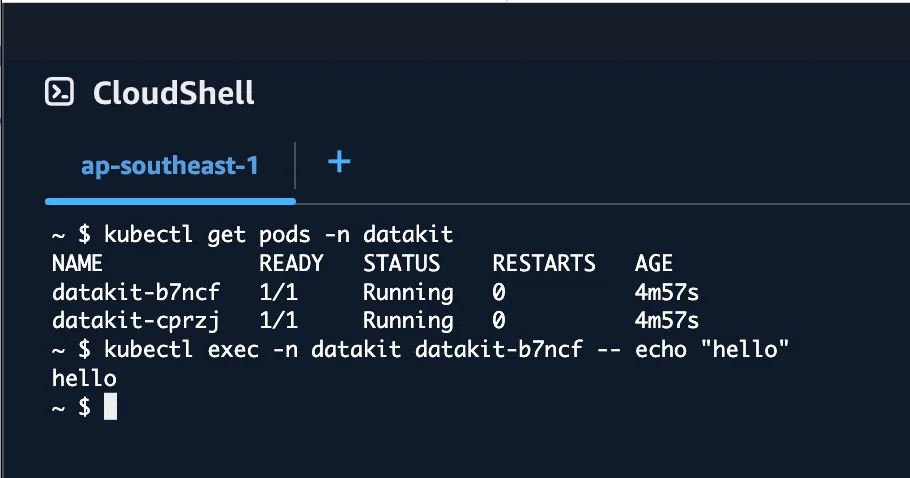The height and width of the screenshot is (478, 910).
Task: Click Running status of datakit-cprzj
Action: click(x=407, y=321)
